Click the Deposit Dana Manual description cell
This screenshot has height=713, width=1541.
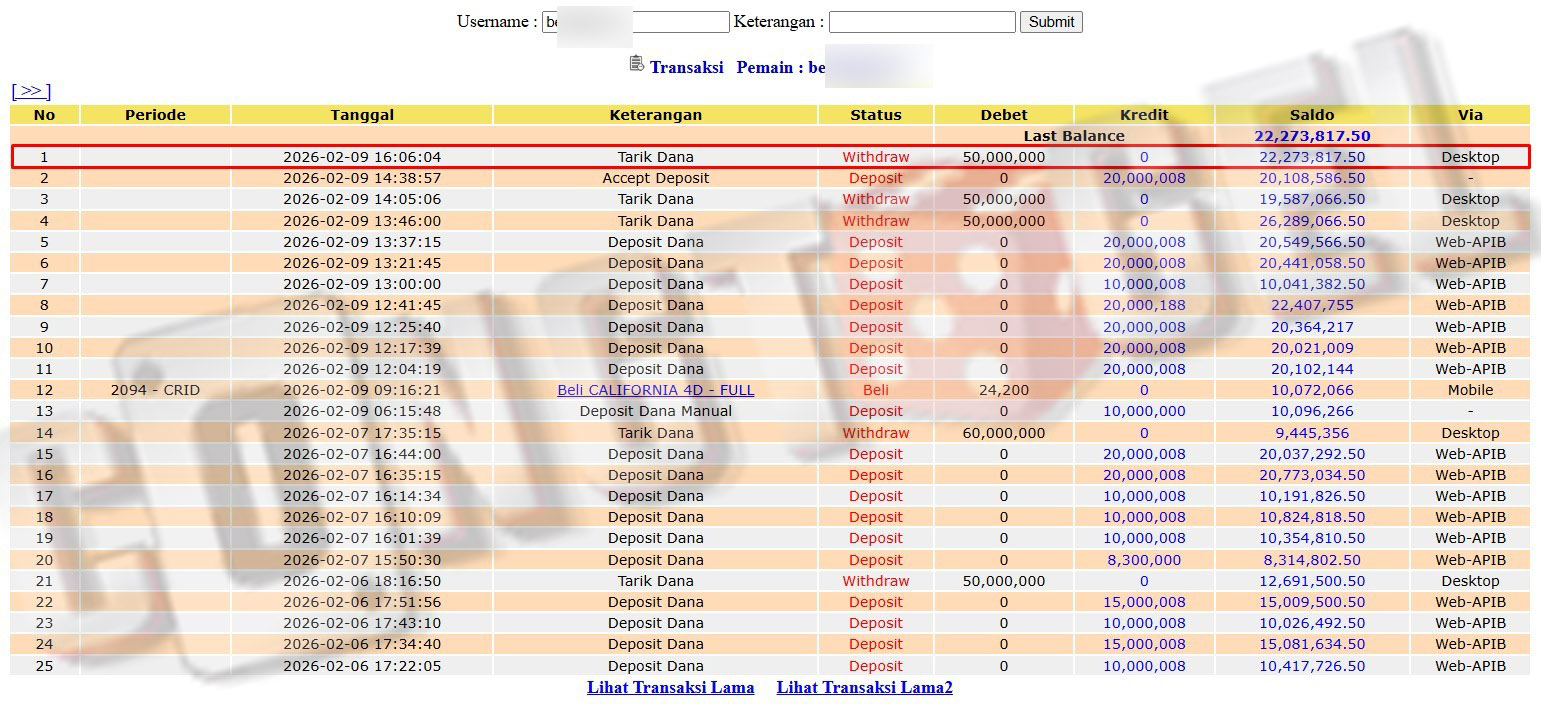pyautogui.click(x=655, y=411)
